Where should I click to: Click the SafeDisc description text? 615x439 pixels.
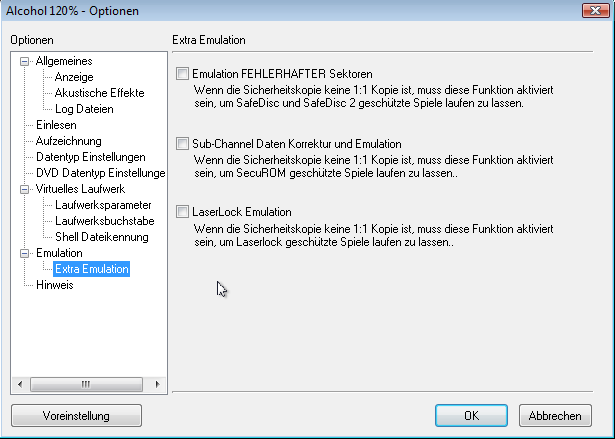pos(373,97)
